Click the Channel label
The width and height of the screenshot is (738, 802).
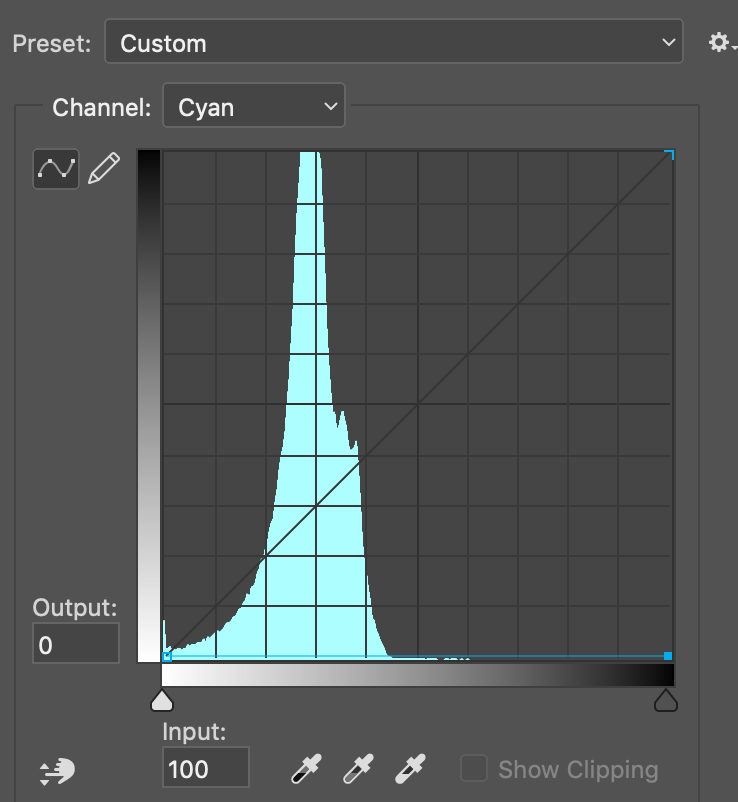102,107
